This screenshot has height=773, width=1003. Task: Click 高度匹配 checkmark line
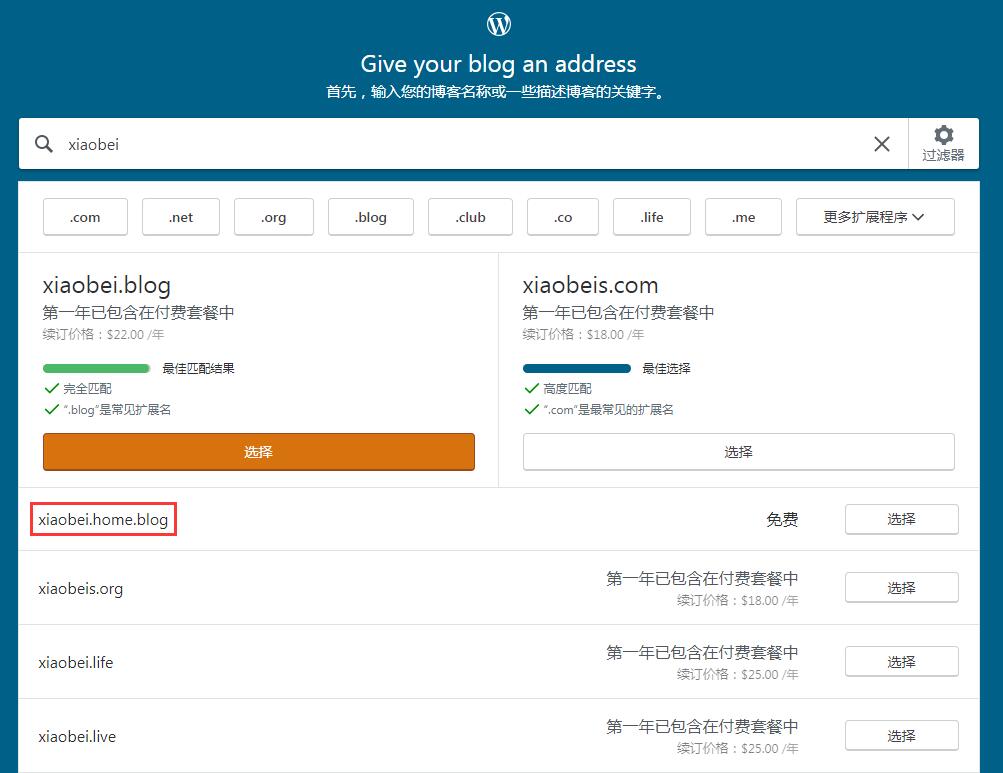pos(558,388)
